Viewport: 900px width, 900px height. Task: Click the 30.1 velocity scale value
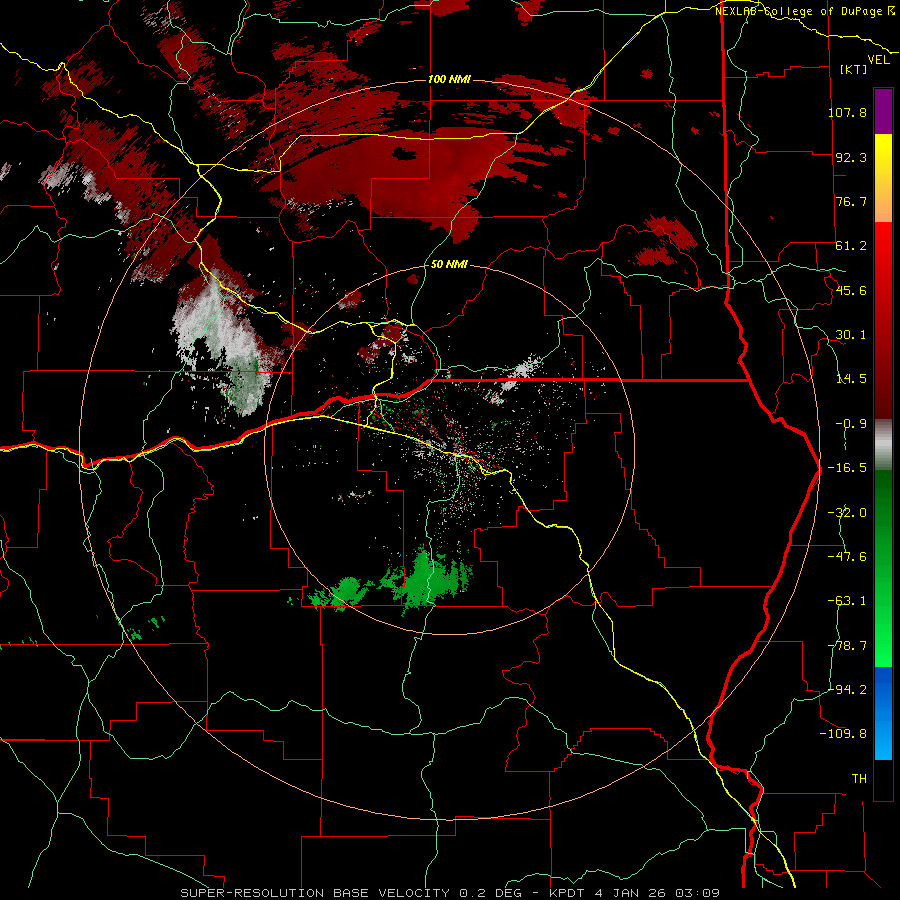pos(851,335)
